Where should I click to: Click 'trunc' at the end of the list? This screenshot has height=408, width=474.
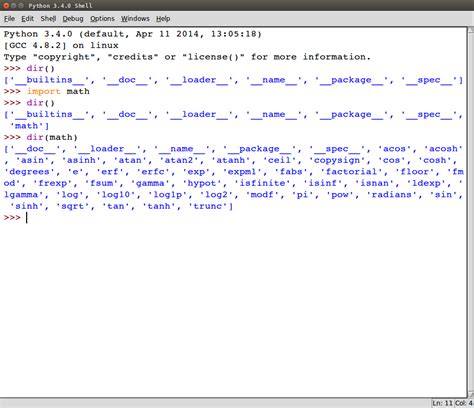pos(208,206)
